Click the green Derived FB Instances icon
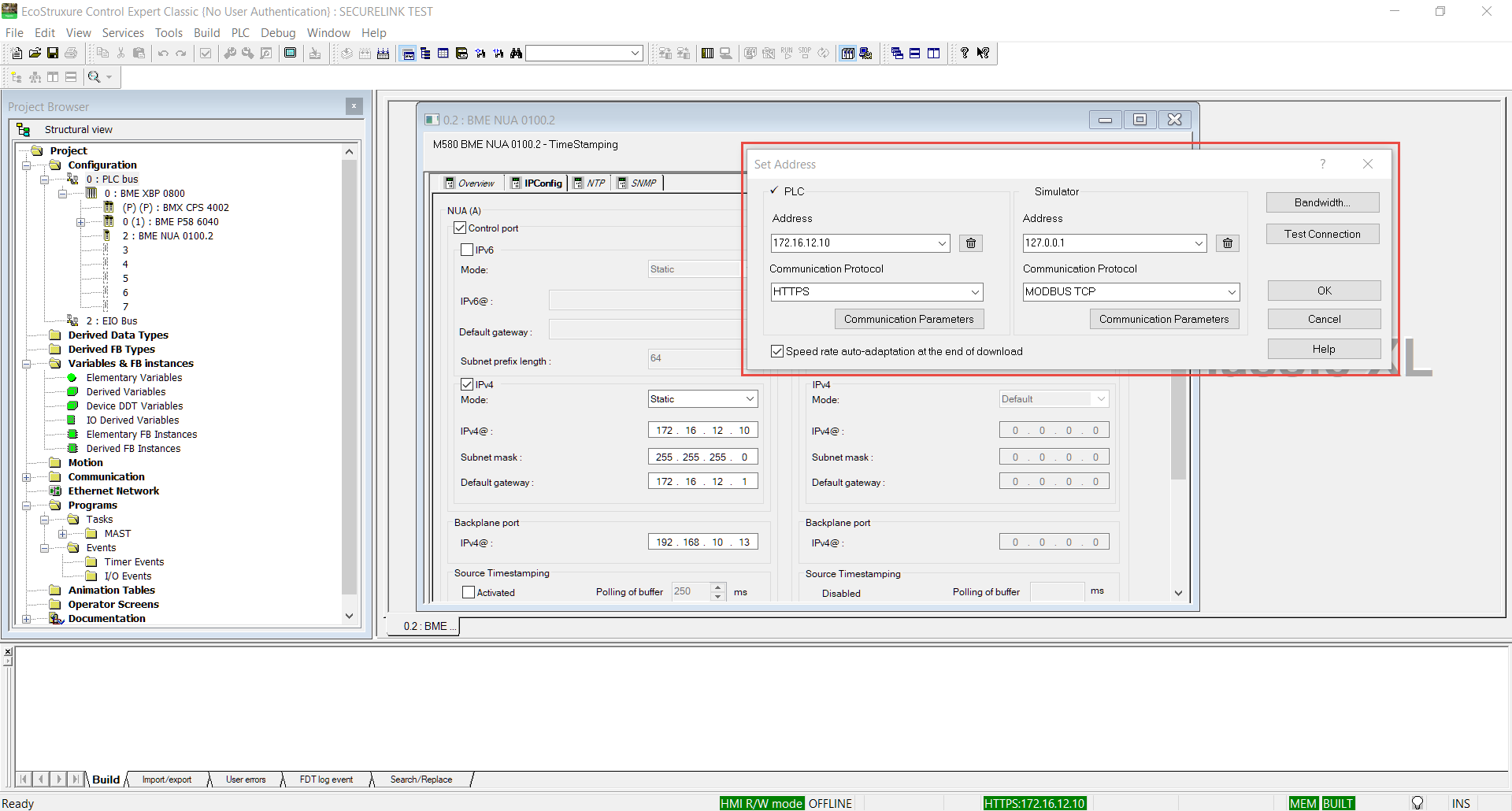 tap(72, 449)
